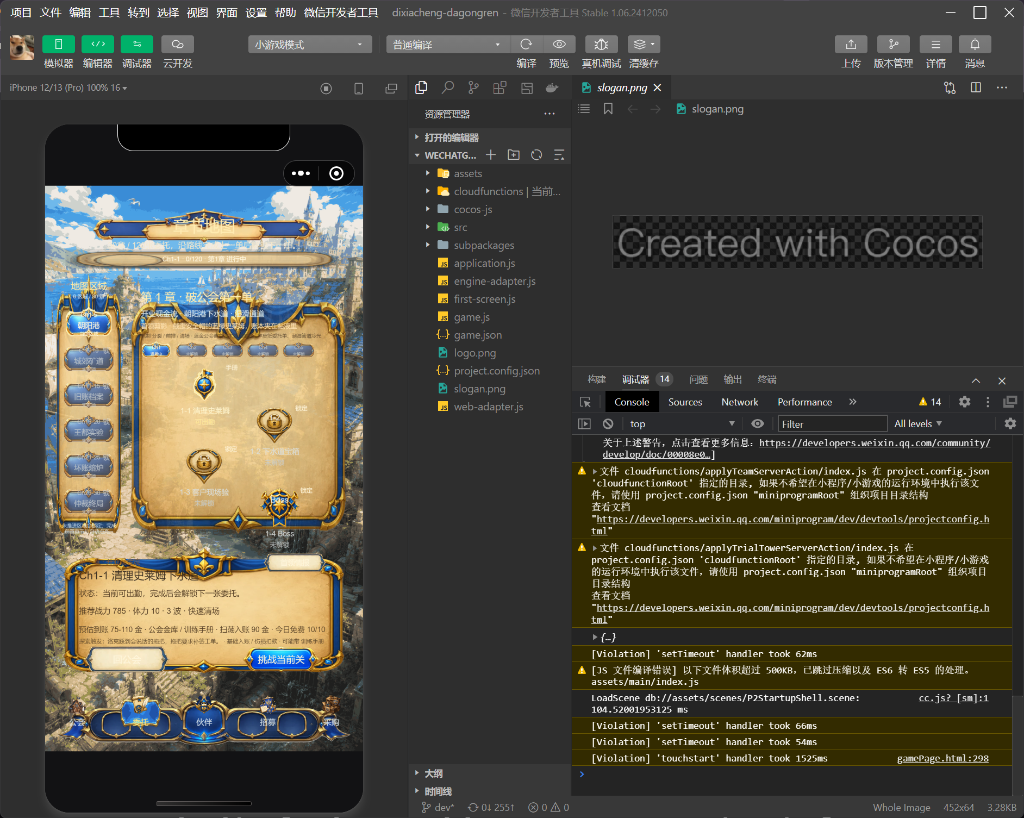
Task: Close the slogan.png editor tab
Action: (658, 87)
